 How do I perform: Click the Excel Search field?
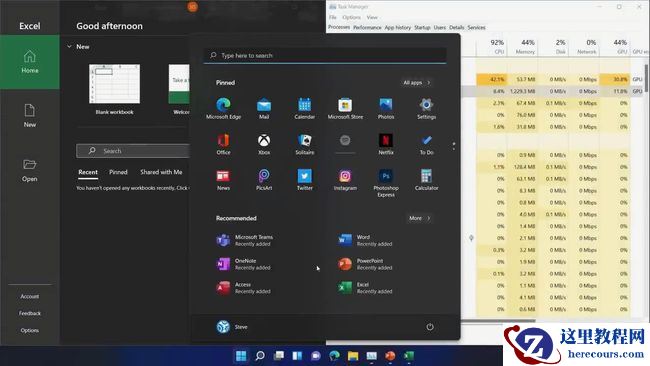[133, 151]
